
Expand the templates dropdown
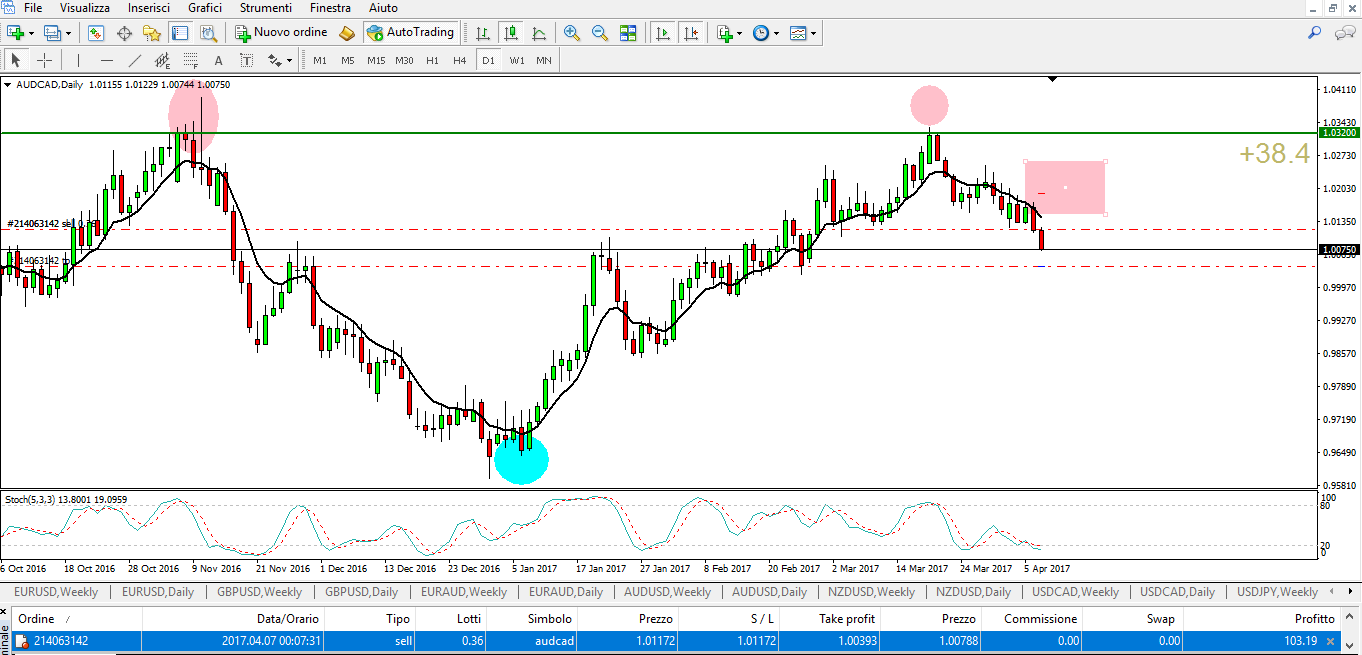point(814,33)
